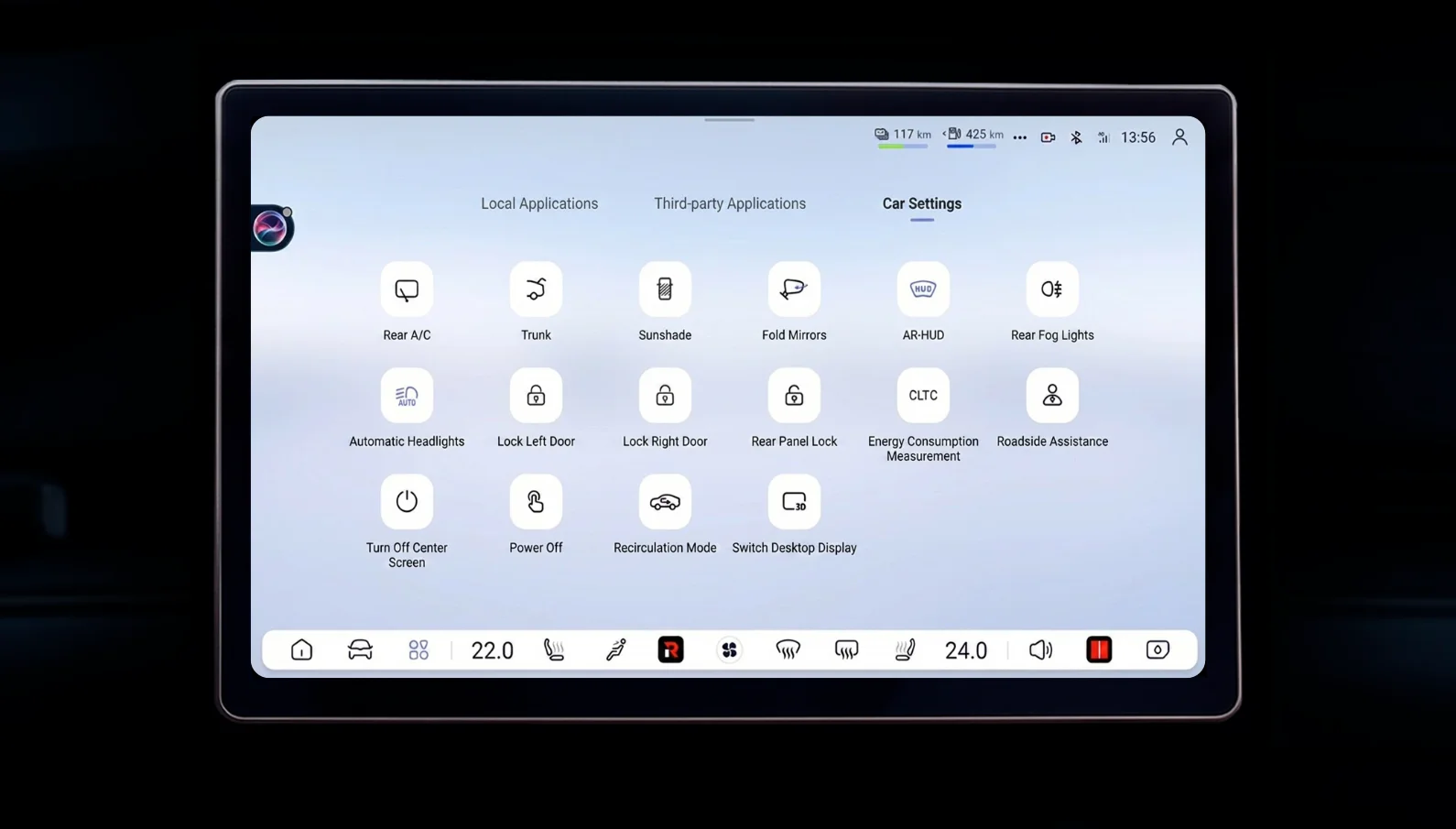Tap fuel range 425 km indicator
This screenshot has height=829, width=1456.
(972, 136)
